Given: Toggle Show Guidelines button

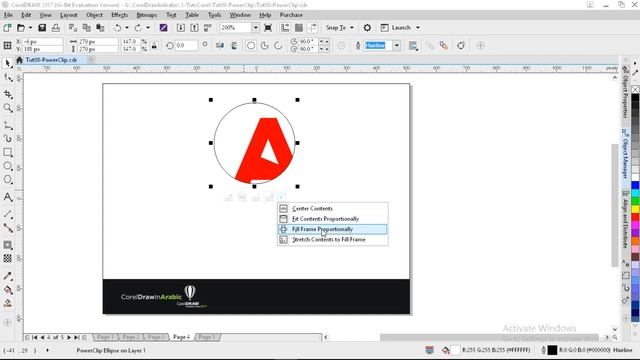Looking at the screenshot, I should pyautogui.click(x=312, y=28).
